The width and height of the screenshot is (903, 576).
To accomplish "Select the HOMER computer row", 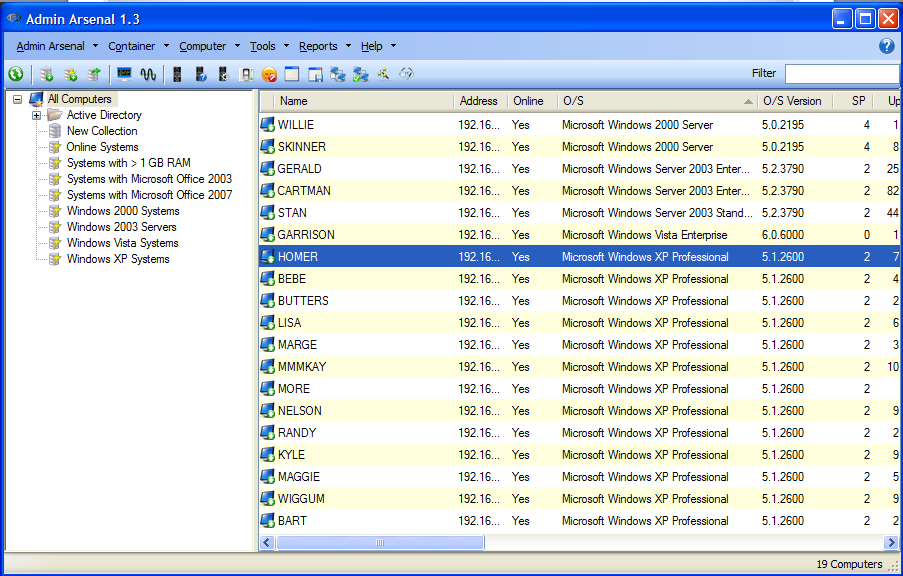I will tap(579, 256).
